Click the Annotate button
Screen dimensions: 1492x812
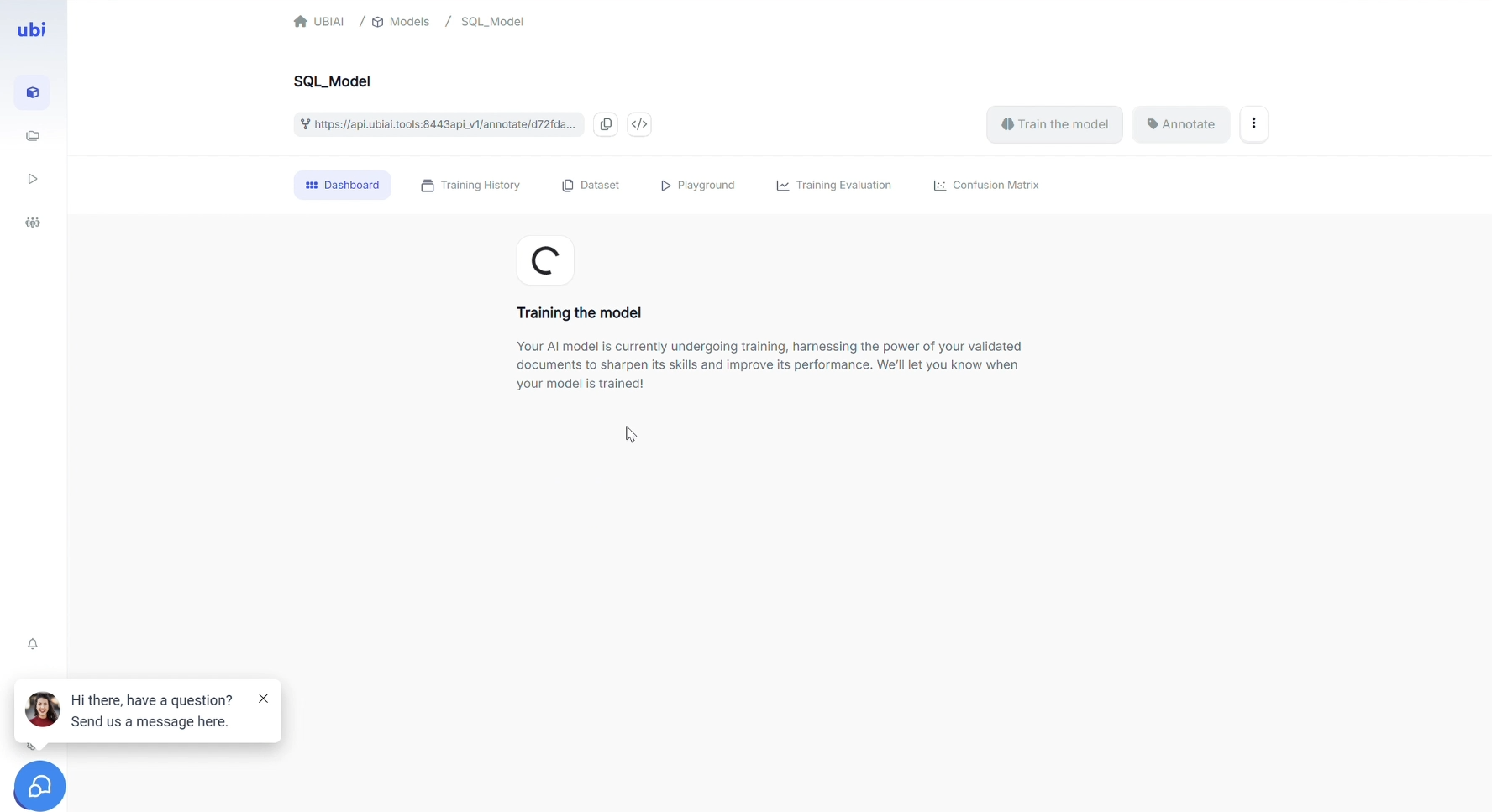[x=1180, y=124]
